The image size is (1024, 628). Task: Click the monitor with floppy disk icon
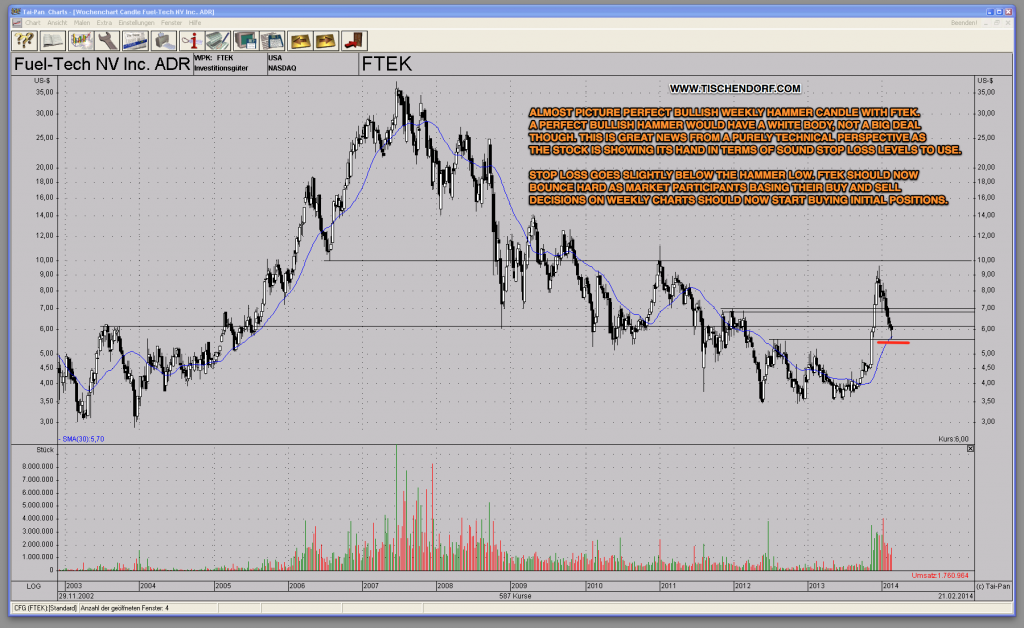(247, 40)
